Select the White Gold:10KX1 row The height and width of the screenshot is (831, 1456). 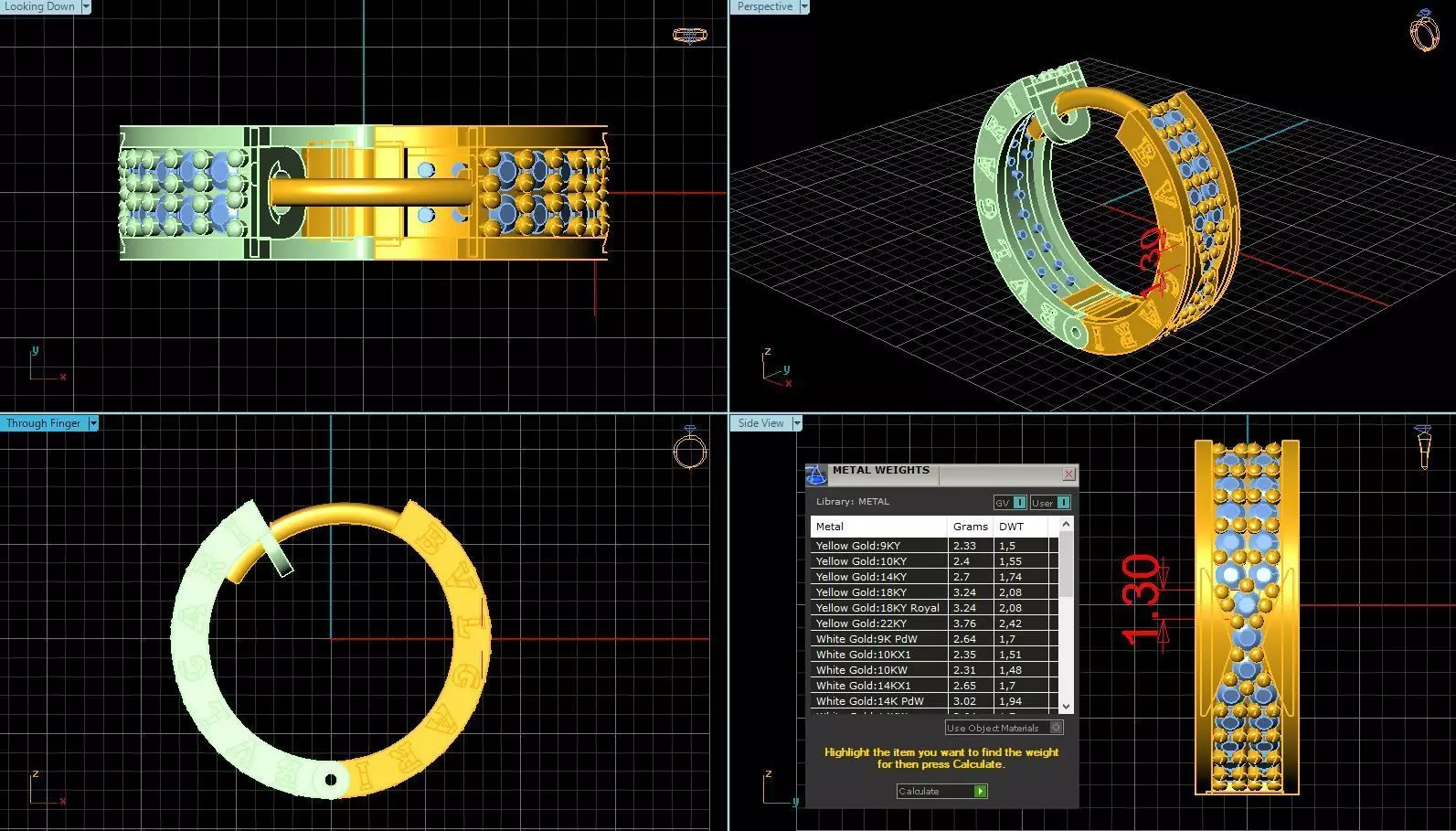(934, 654)
